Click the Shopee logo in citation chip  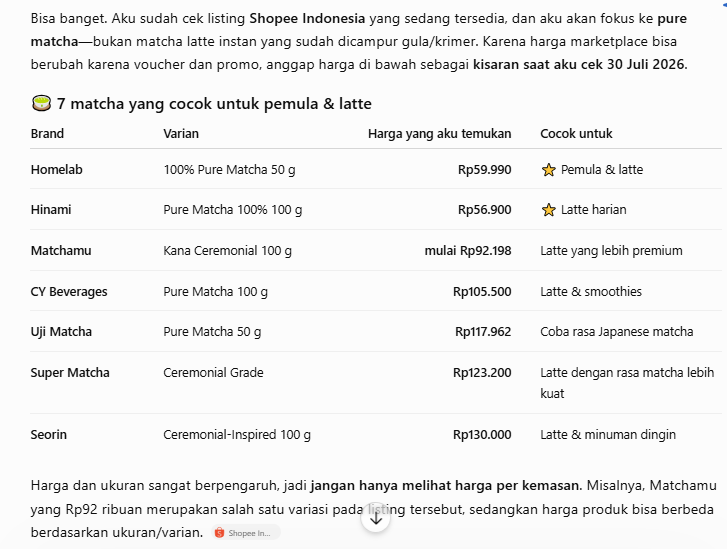[220, 533]
